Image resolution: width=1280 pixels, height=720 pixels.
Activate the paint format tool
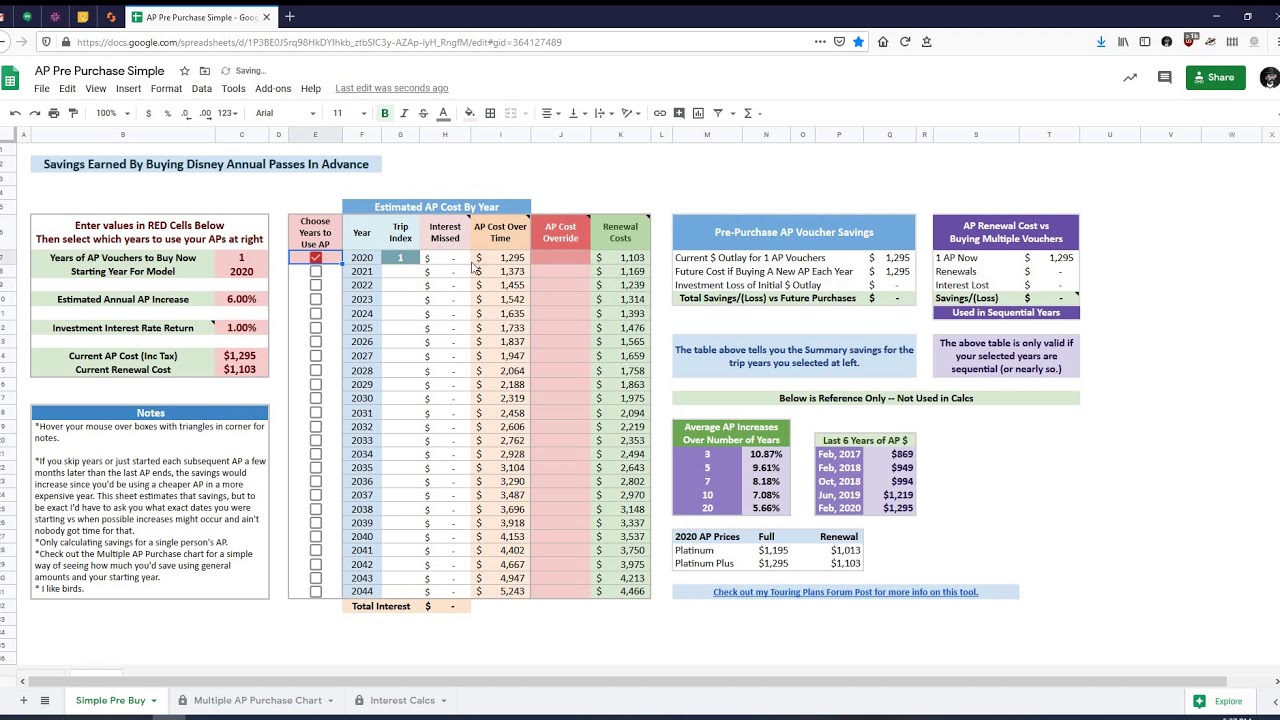[73, 113]
